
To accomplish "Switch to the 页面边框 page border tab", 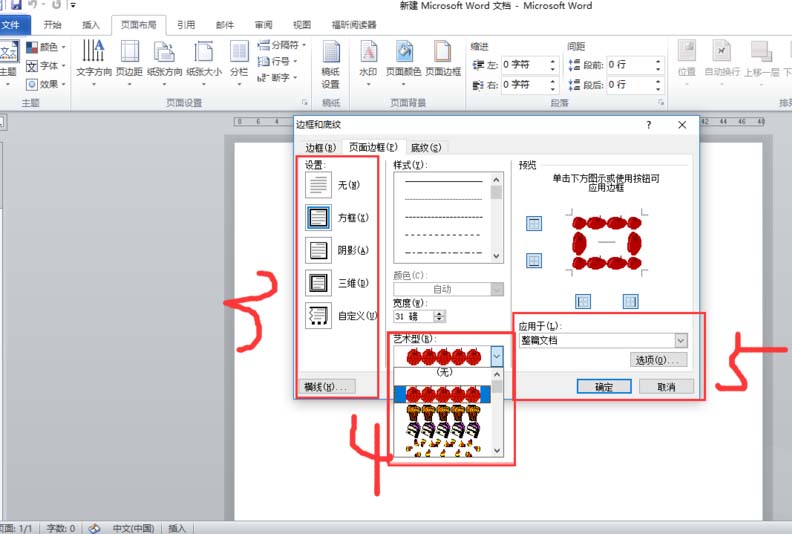I will 373,147.
